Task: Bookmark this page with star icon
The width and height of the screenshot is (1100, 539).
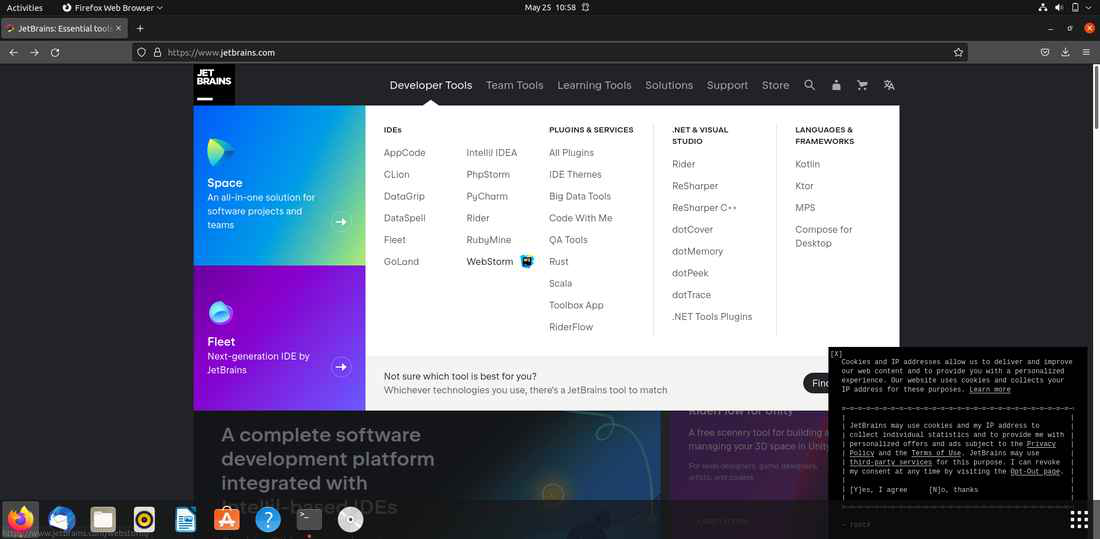Action: (x=958, y=53)
